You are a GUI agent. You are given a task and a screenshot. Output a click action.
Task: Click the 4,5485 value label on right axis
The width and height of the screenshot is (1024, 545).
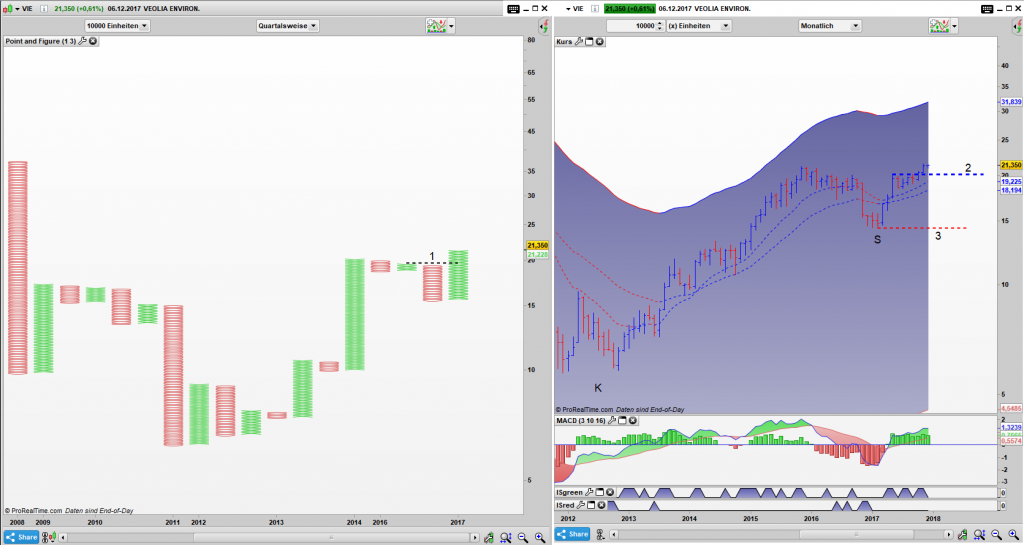[1011, 409]
